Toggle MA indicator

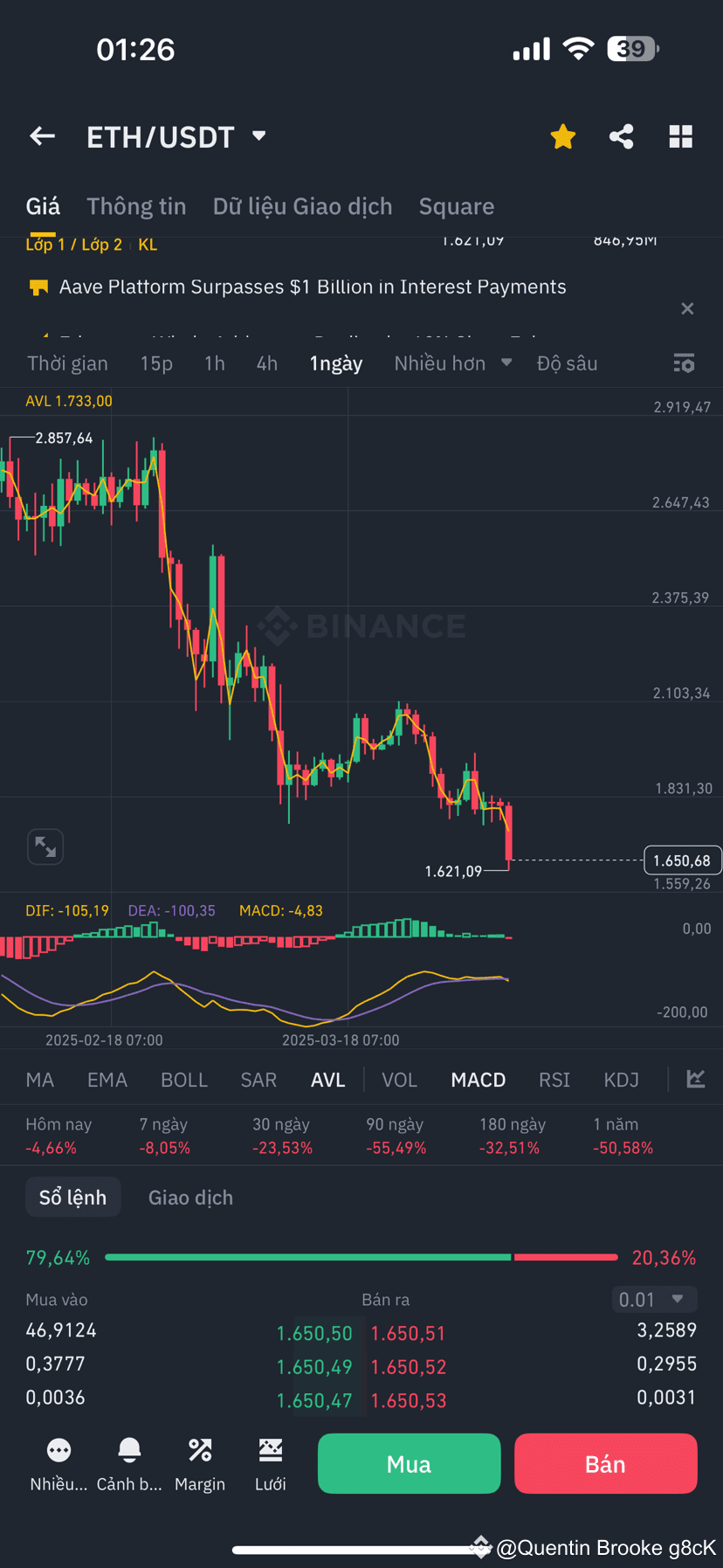pyautogui.click(x=40, y=1080)
